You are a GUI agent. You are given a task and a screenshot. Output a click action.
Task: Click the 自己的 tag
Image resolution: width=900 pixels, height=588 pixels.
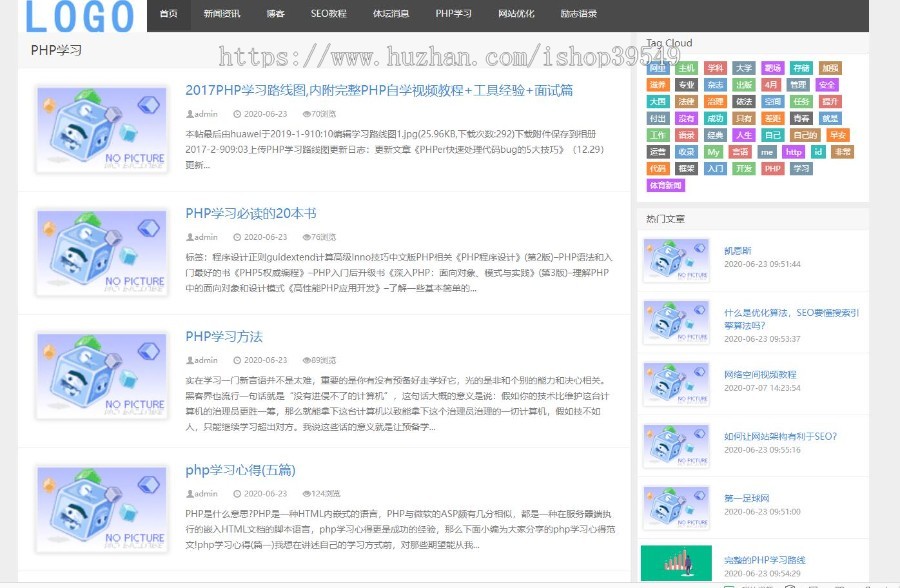pos(805,135)
